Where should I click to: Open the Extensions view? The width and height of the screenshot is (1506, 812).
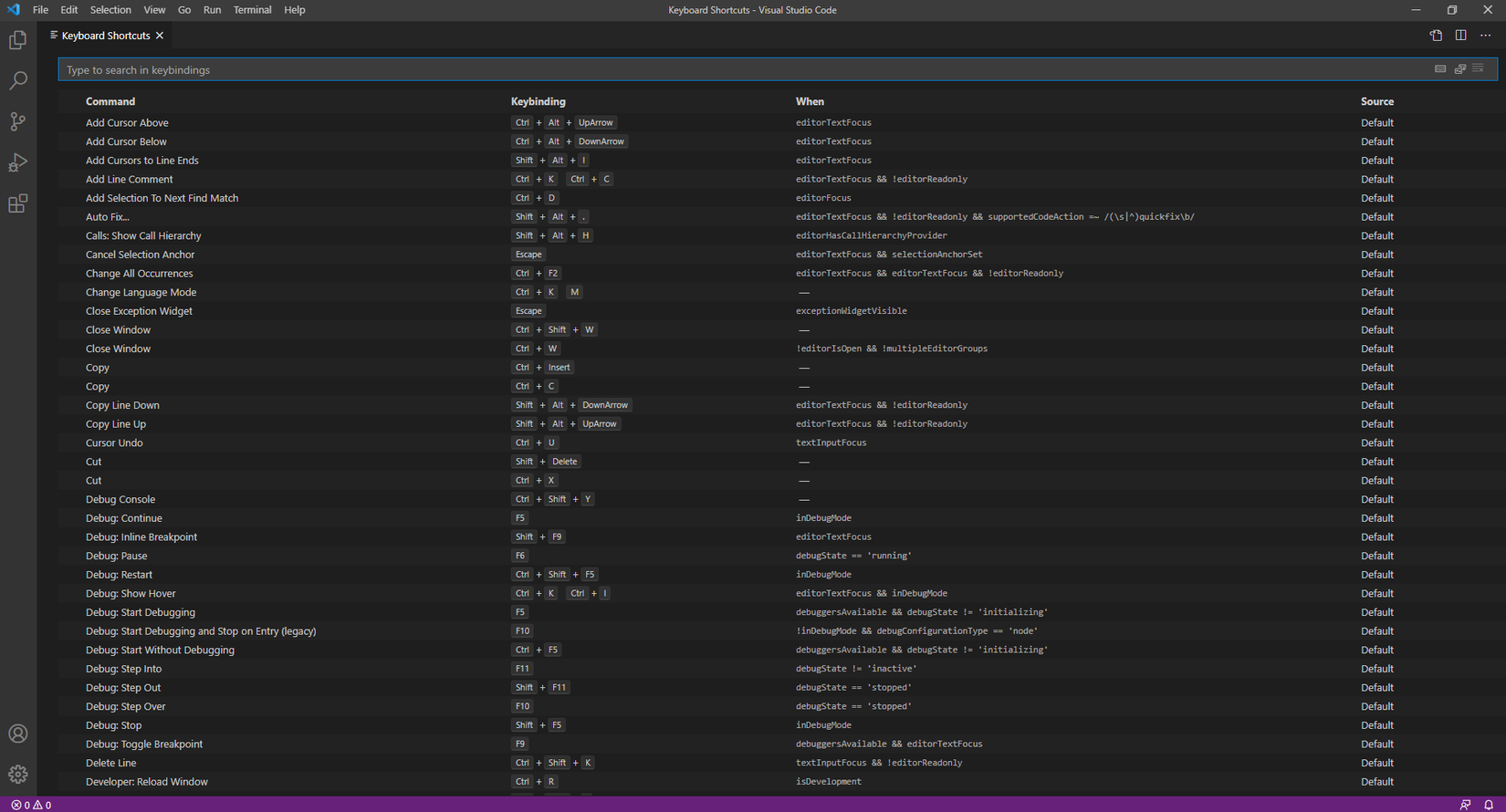[18, 203]
